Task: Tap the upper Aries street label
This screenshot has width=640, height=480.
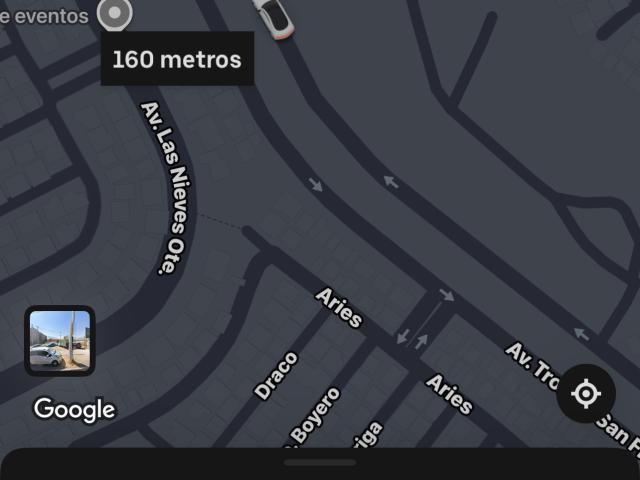Action: pyautogui.click(x=339, y=307)
